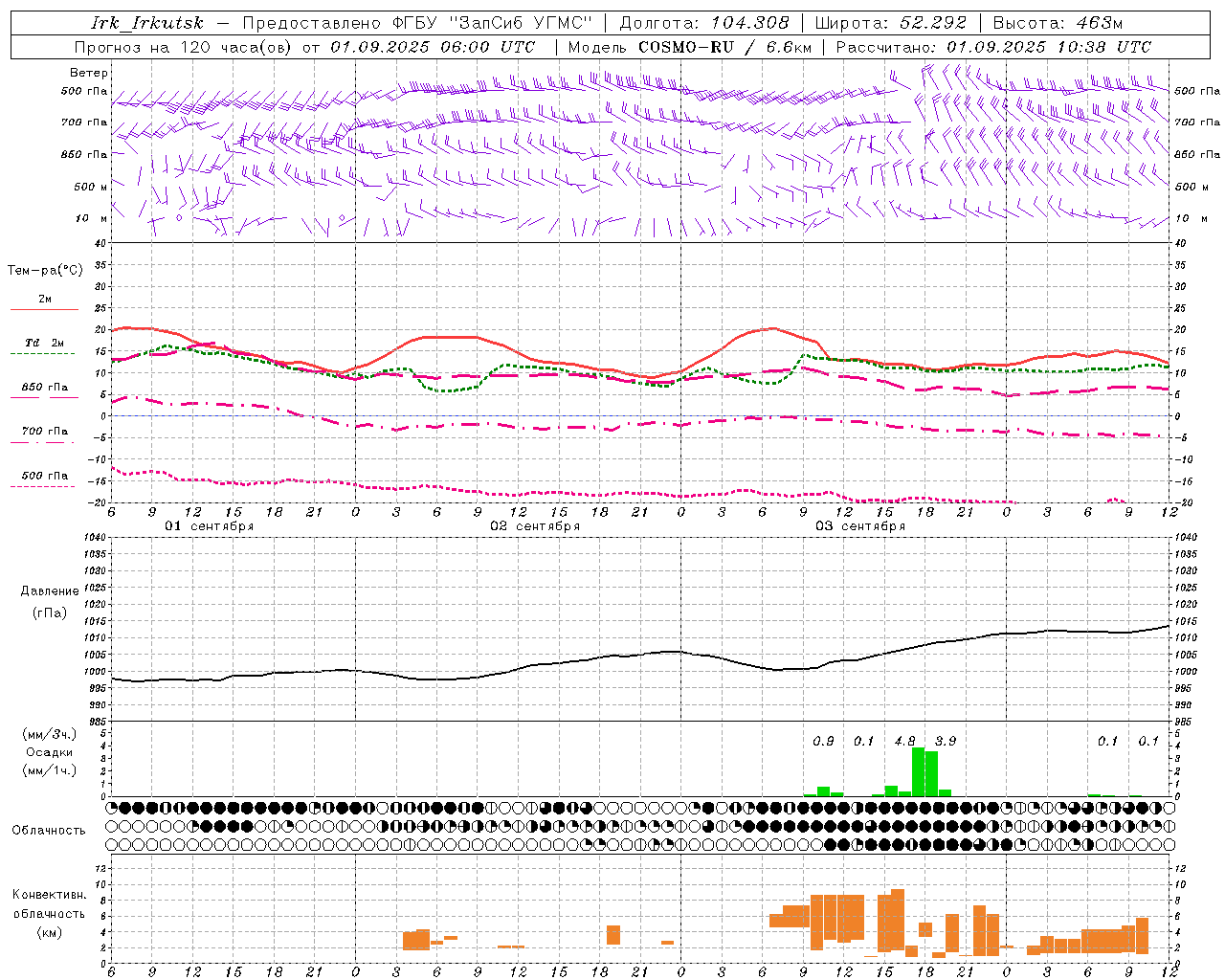
Task: Click the 'Td 2м' dew point legend label
Action: (x=45, y=343)
